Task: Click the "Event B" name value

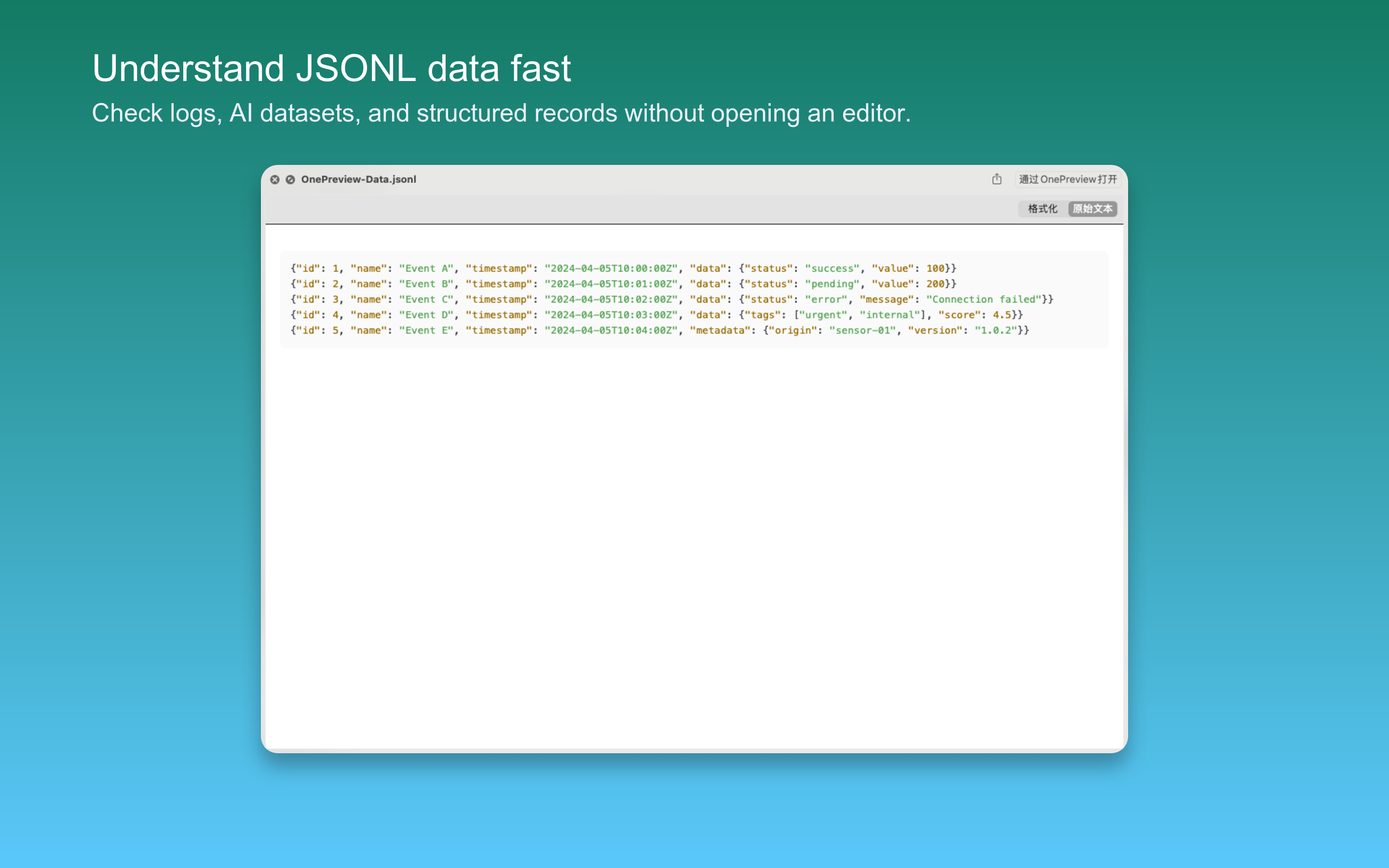Action: [x=426, y=284]
